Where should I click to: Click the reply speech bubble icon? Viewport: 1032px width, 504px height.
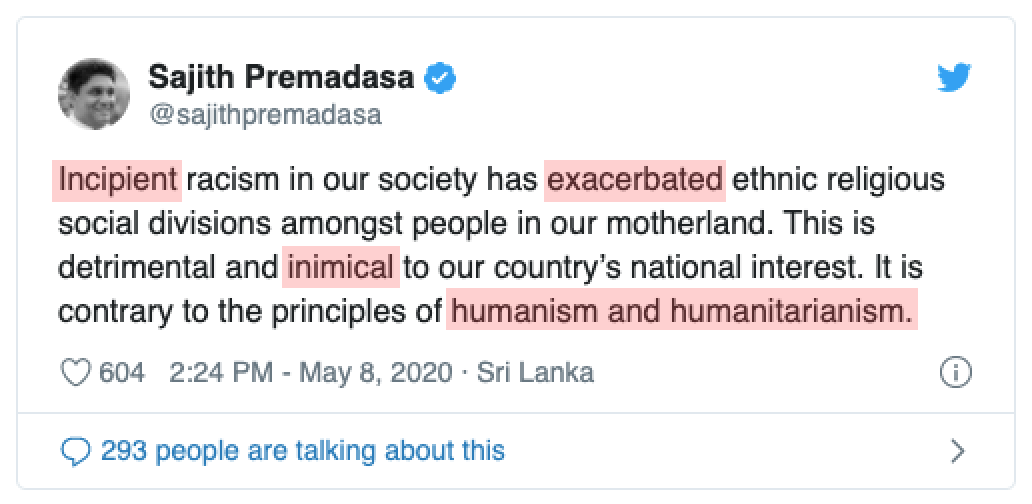(75, 452)
